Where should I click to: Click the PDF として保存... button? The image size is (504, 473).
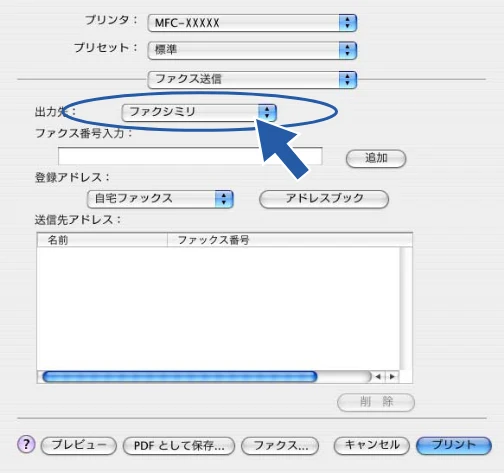(179, 446)
